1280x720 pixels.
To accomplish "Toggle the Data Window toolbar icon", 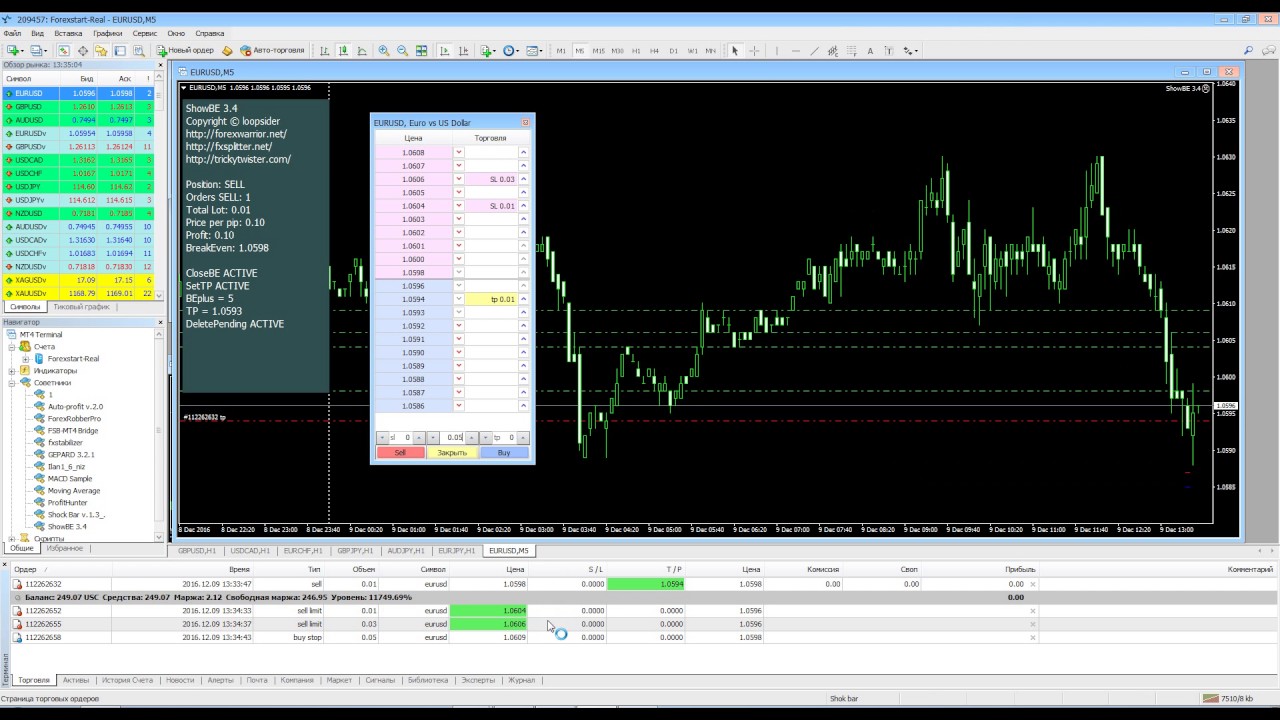I will 83,50.
